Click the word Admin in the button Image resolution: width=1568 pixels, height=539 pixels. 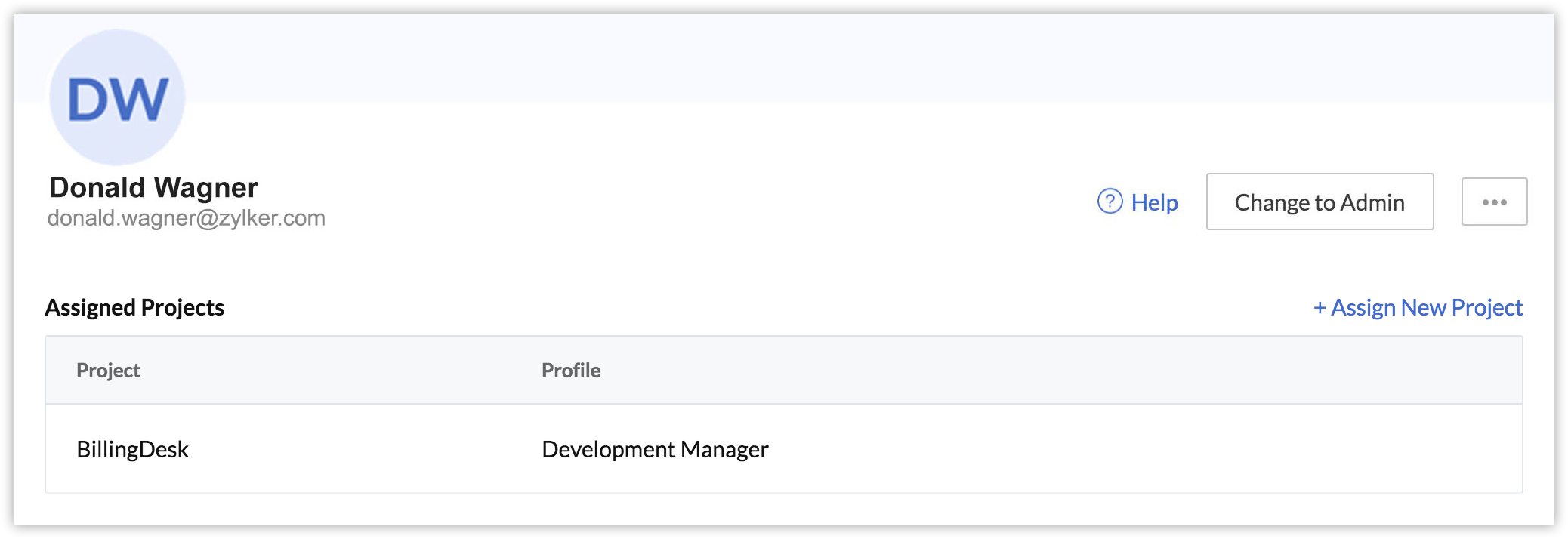pos(1372,202)
